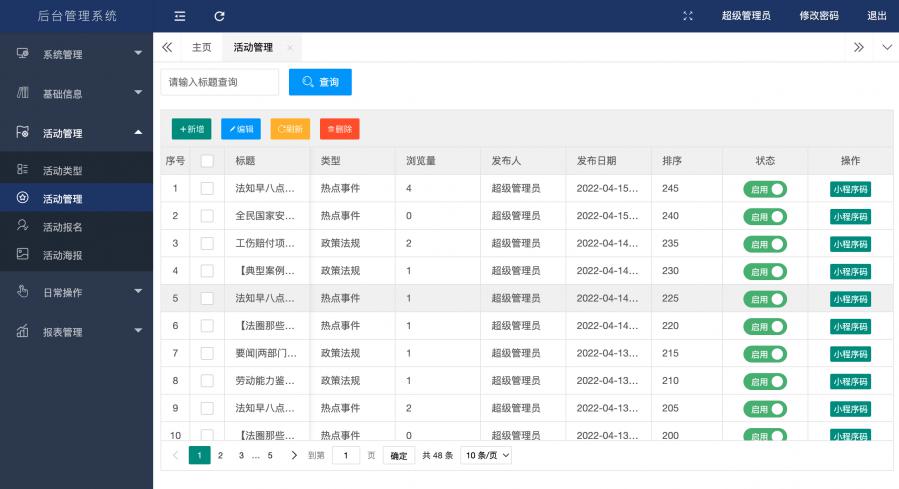This screenshot has width=899, height=489.
Task: Select all rows with header checkbox
Action: tap(207, 160)
